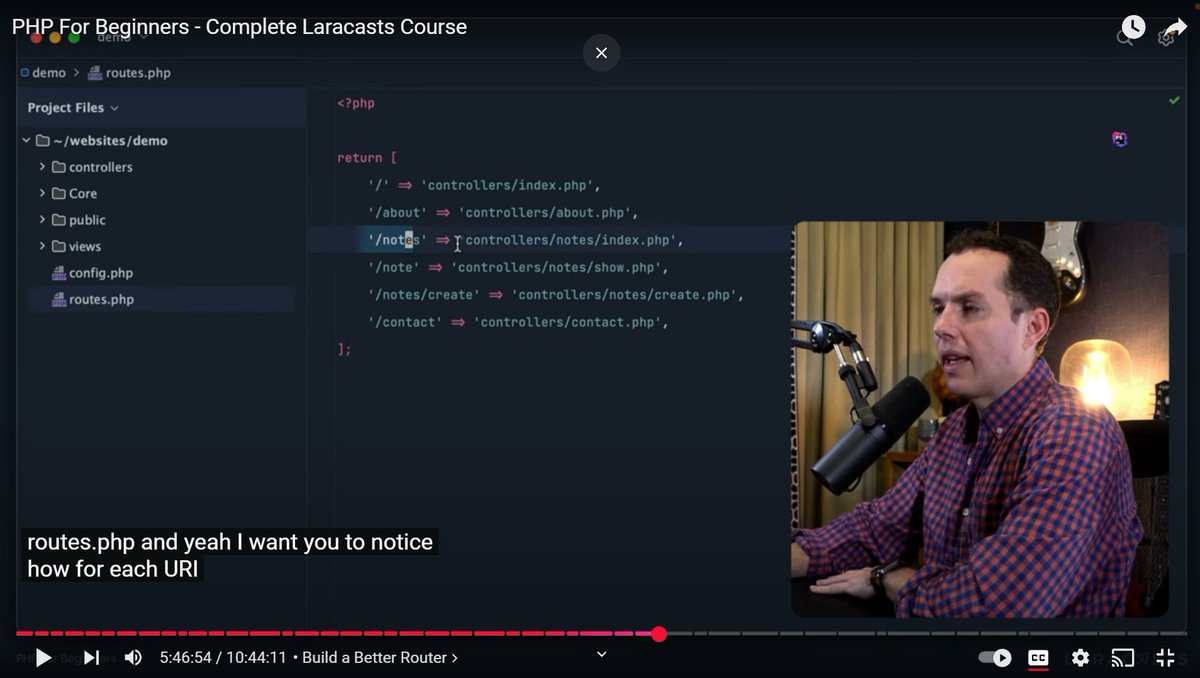This screenshot has width=1200, height=678.
Task: Open the Project Files view dropdown
Action: 73,108
